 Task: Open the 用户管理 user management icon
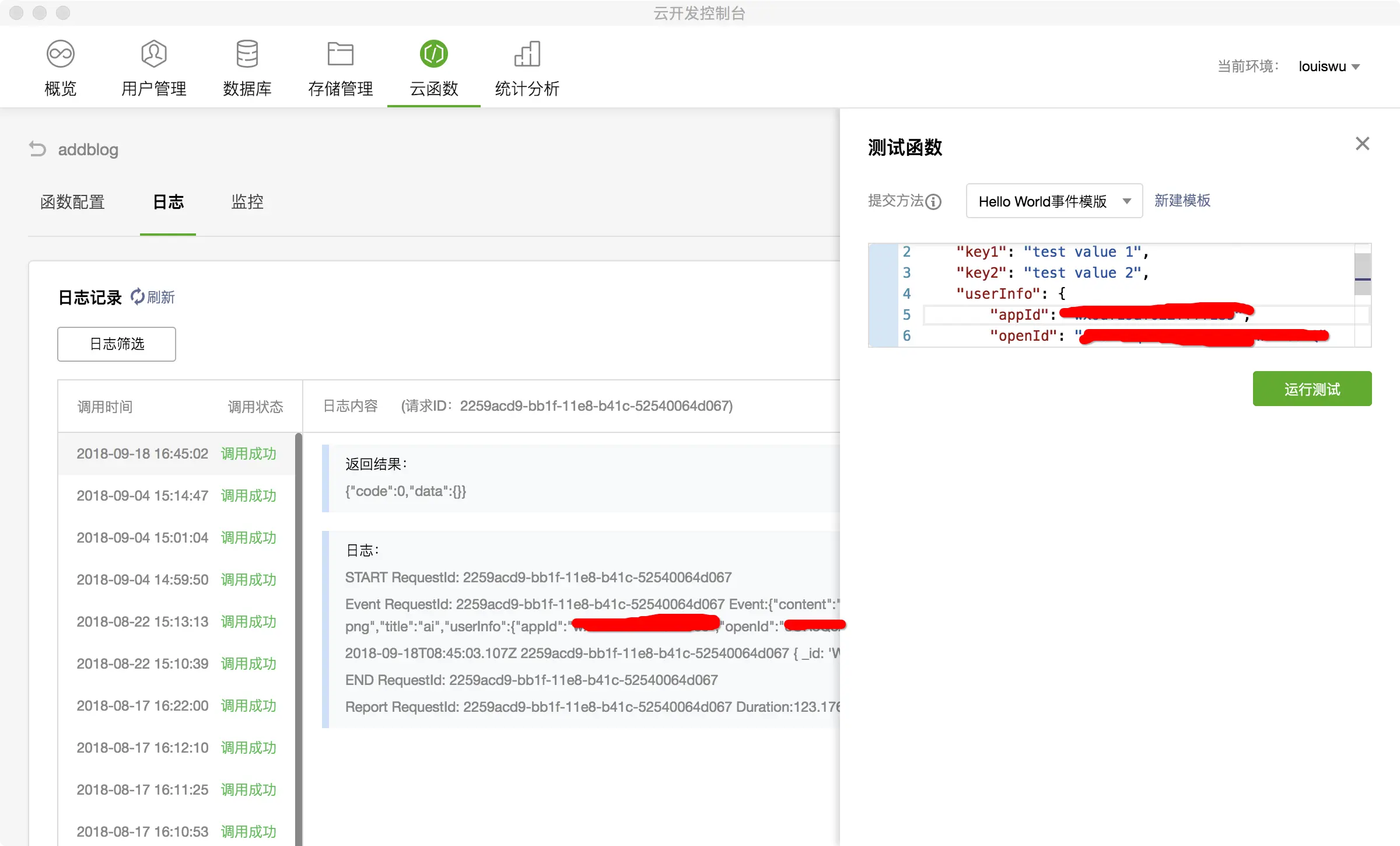point(153,54)
